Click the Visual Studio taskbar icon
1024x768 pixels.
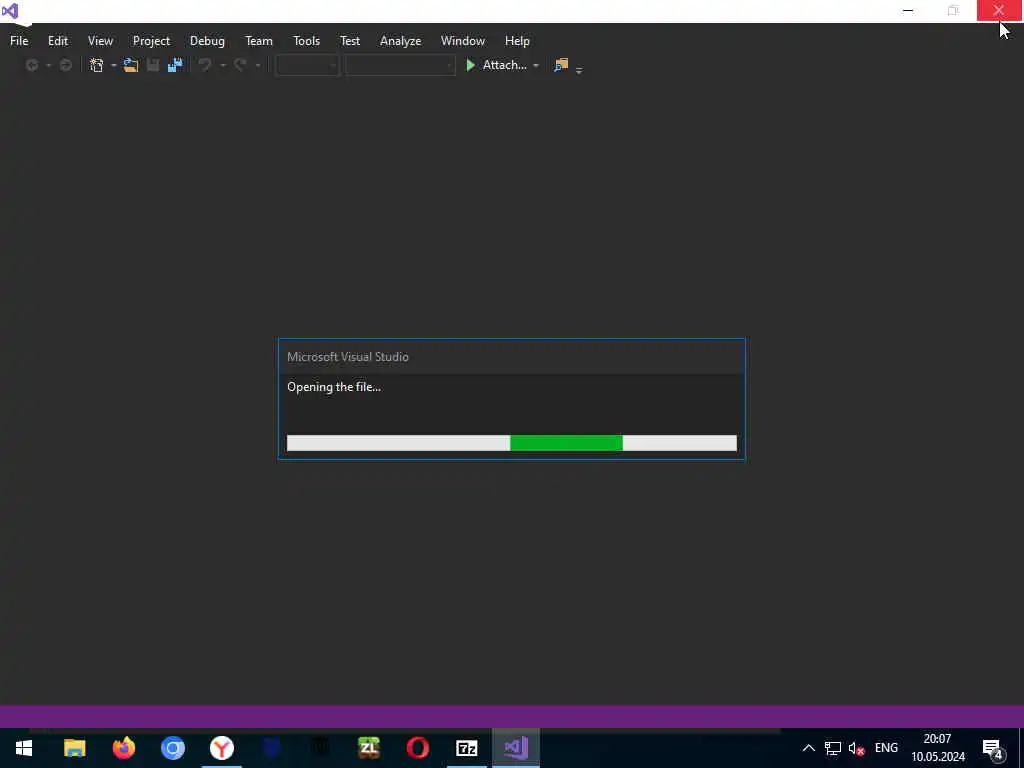click(516, 748)
